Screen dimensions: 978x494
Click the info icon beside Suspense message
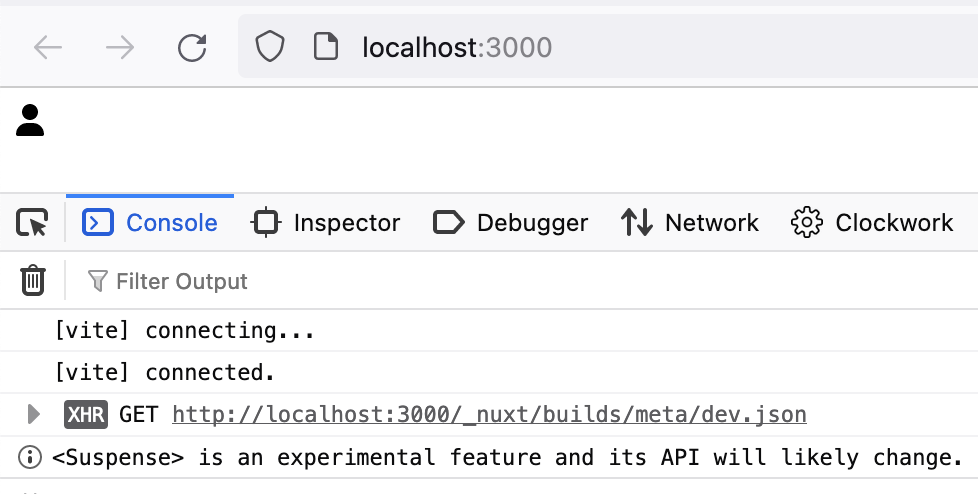click(x=30, y=458)
